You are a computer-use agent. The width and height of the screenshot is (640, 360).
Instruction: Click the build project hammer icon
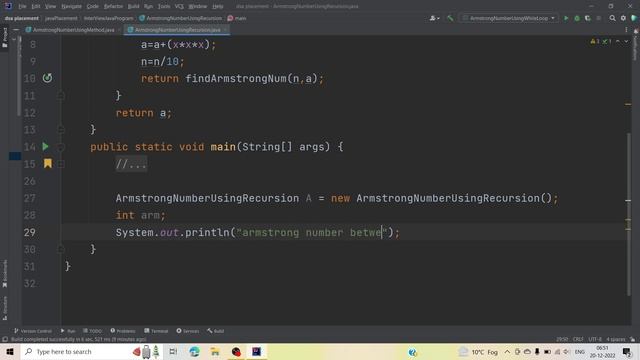(450, 18)
